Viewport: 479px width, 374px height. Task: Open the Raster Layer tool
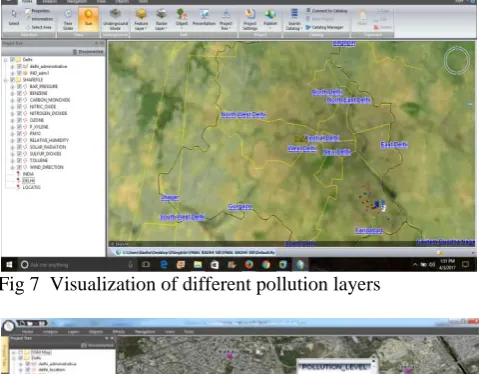point(162,19)
